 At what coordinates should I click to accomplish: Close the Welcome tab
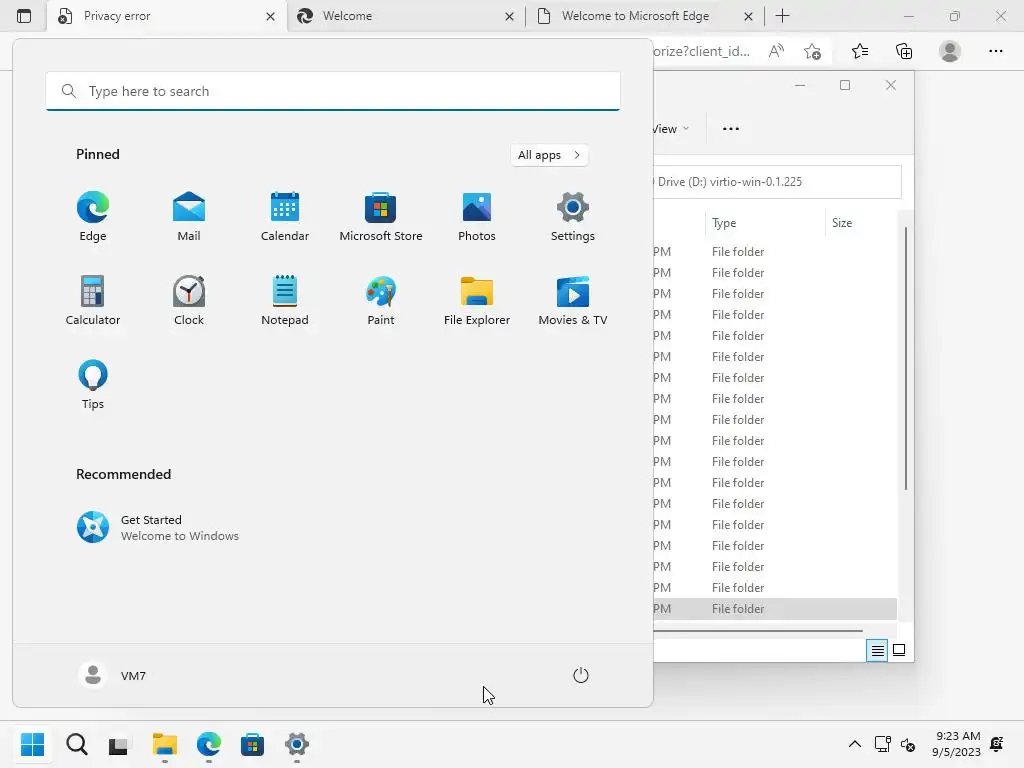click(509, 16)
